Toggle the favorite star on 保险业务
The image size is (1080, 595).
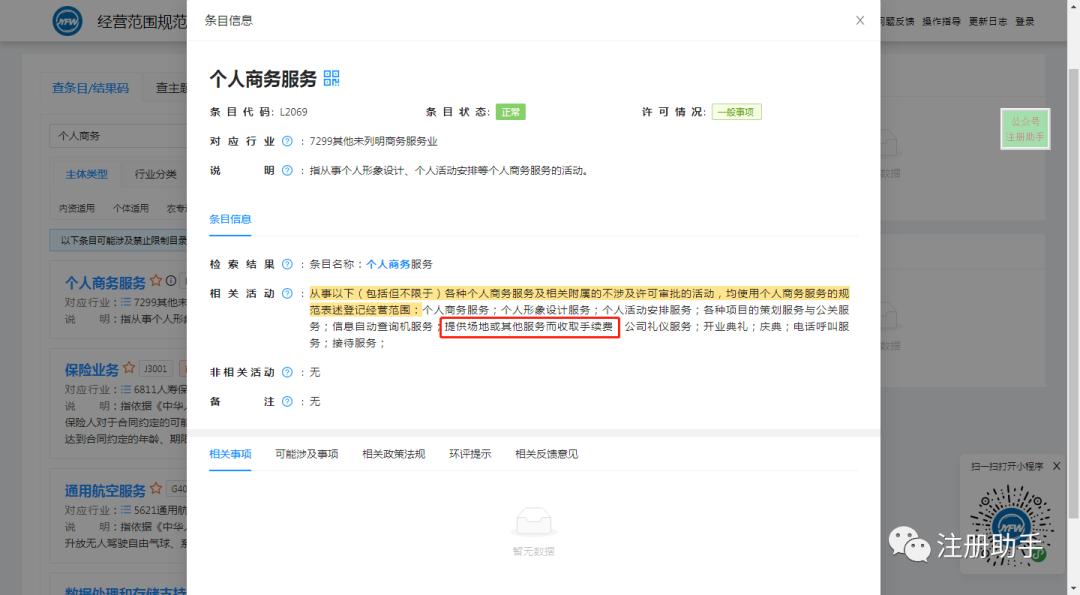128,367
